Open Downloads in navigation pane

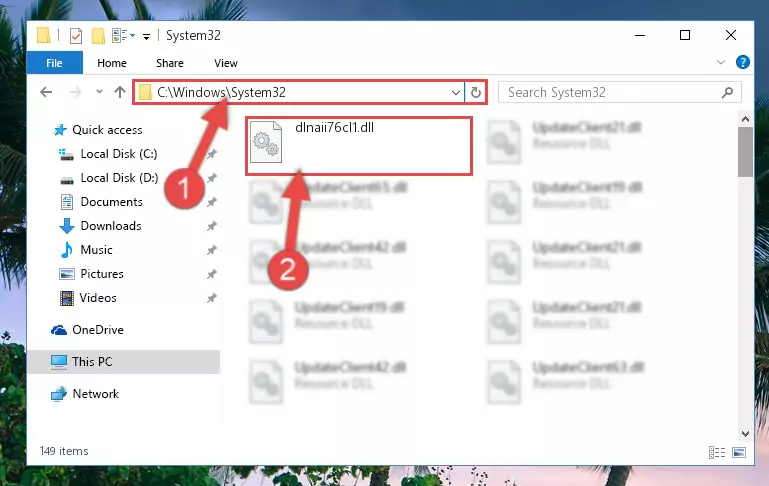coord(111,226)
